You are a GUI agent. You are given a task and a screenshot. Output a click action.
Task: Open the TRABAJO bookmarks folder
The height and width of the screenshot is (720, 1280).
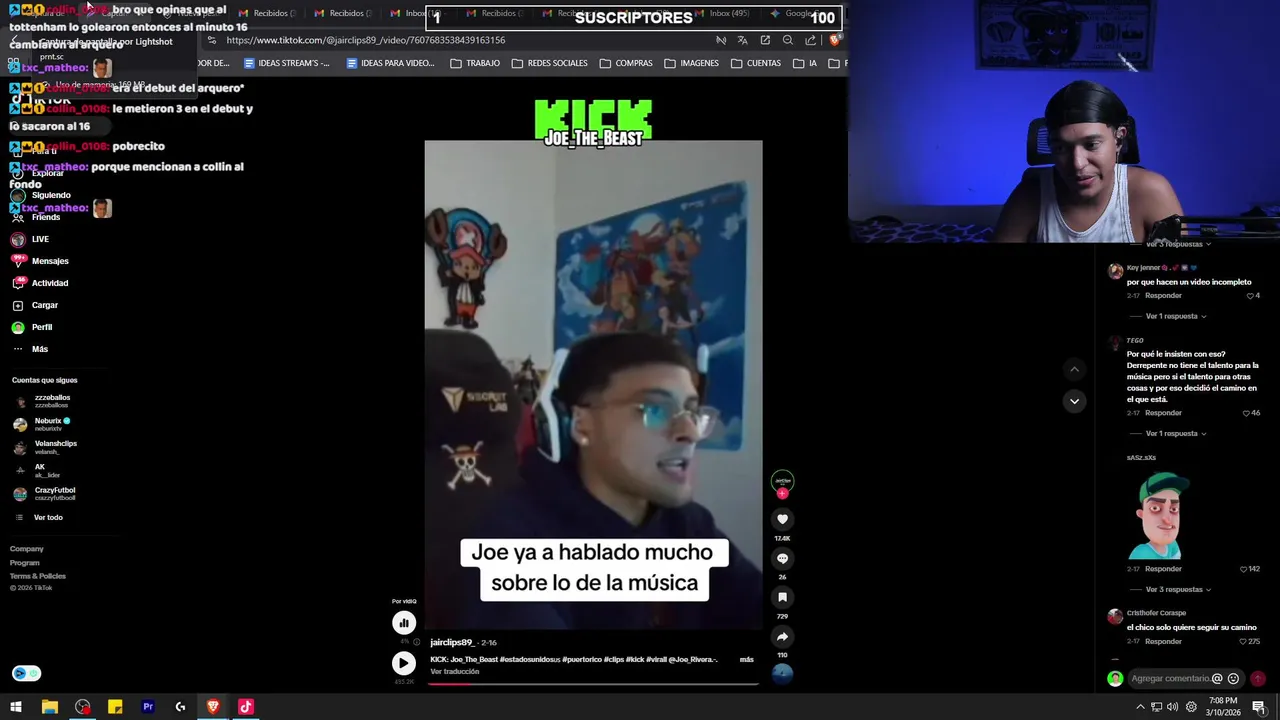point(475,63)
